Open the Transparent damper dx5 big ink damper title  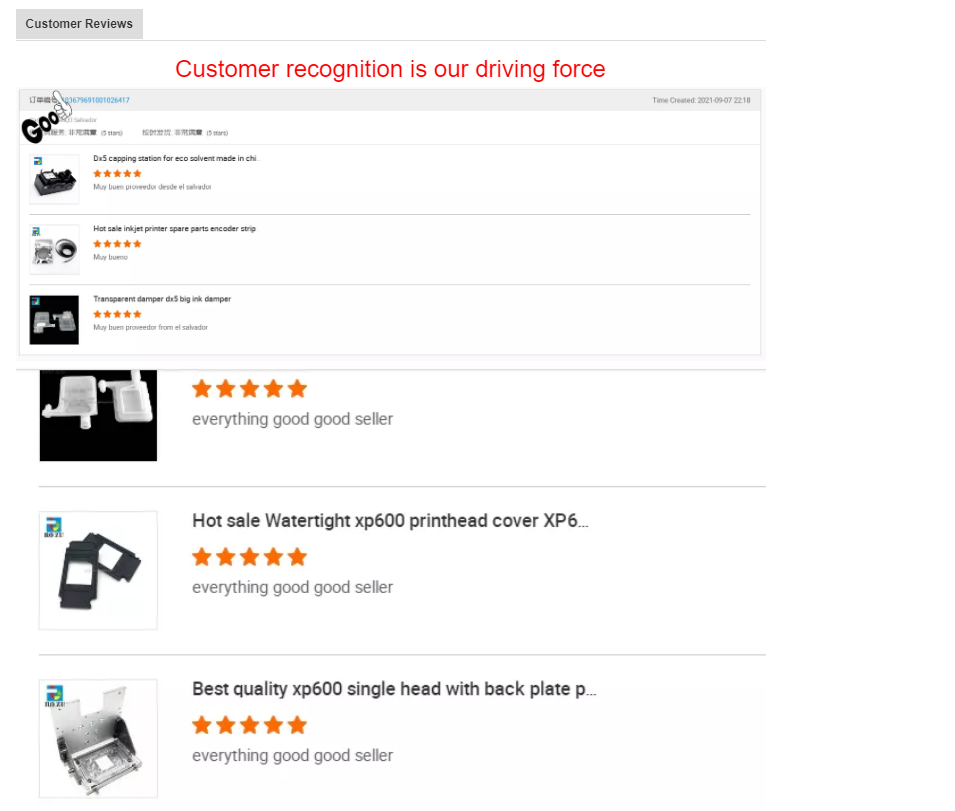162,299
